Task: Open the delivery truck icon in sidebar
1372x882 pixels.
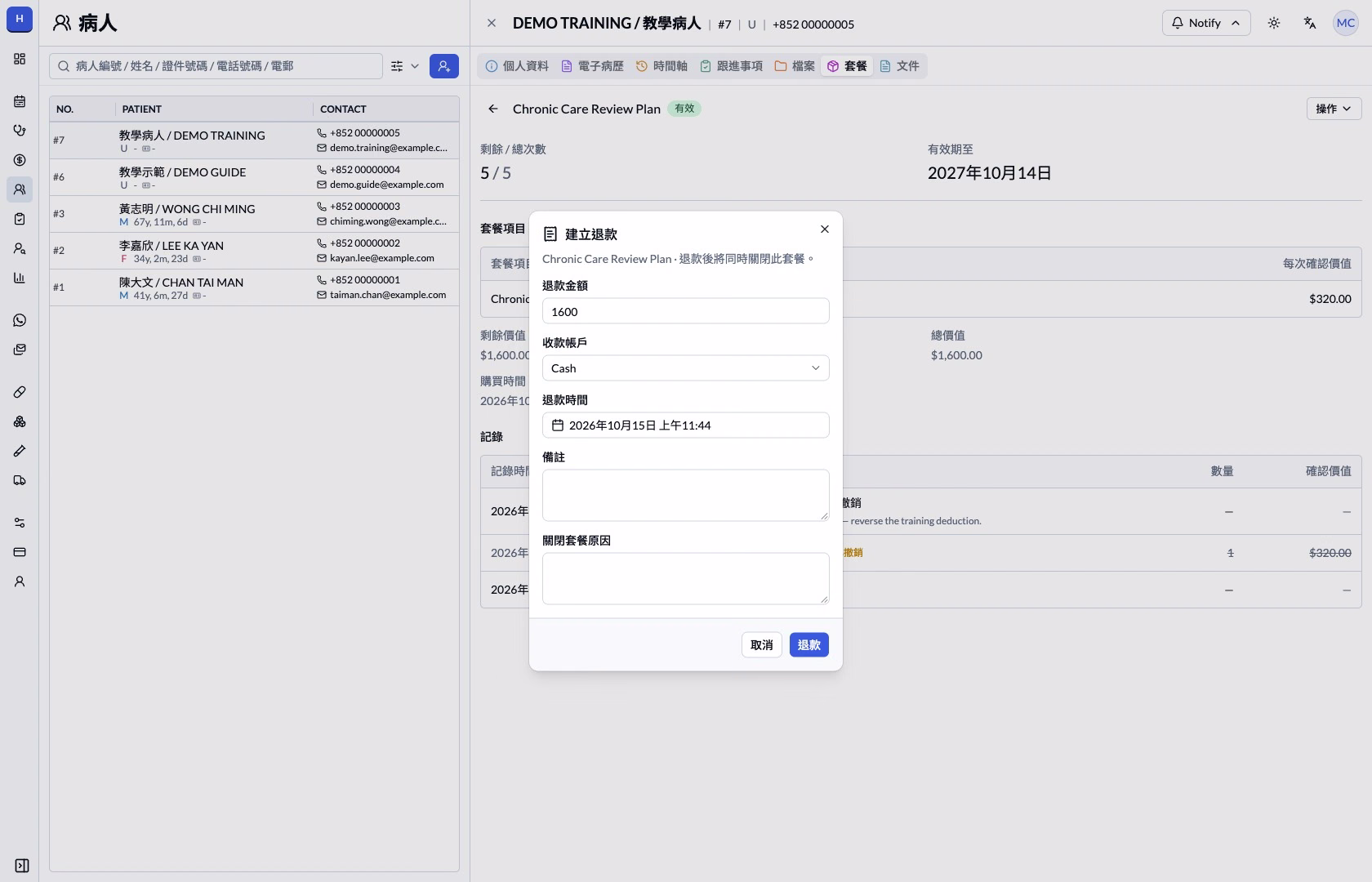Action: pos(20,480)
